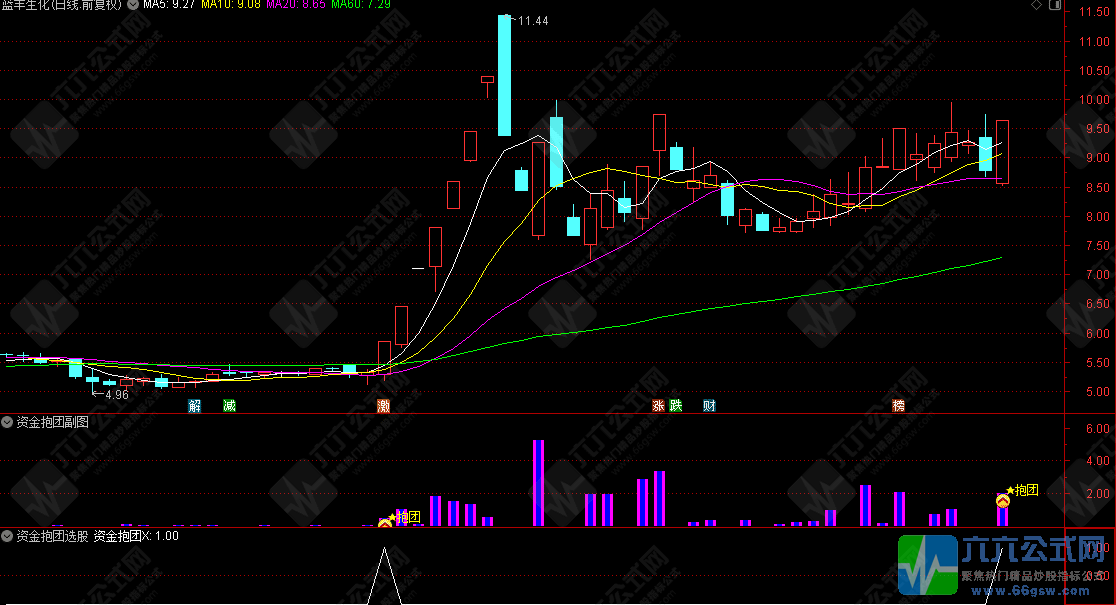
Task: Click the 11.44 peak price marker
Action: coord(533,20)
